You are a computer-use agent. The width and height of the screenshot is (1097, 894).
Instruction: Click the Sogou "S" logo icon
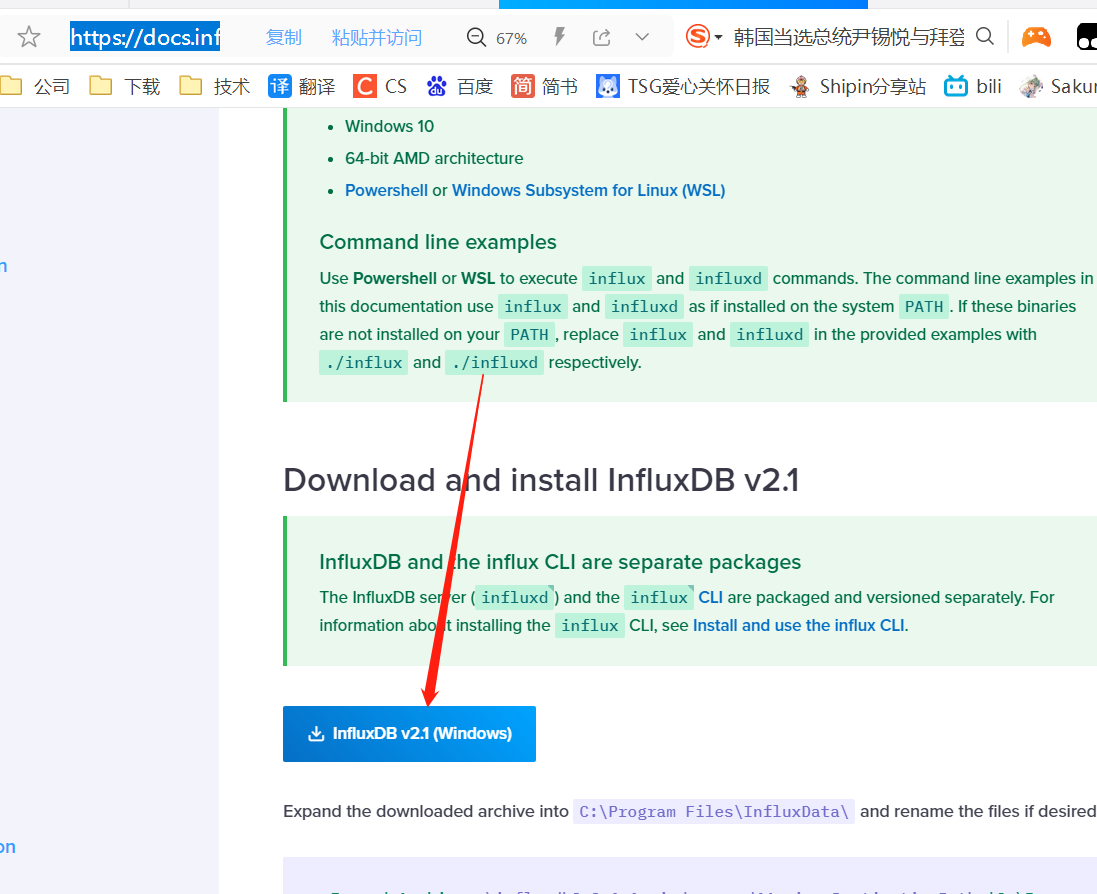coord(697,36)
